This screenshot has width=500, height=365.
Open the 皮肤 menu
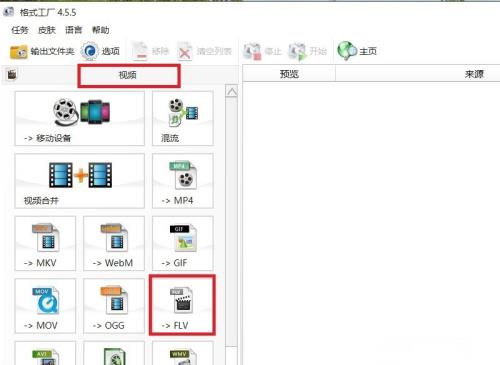47,30
